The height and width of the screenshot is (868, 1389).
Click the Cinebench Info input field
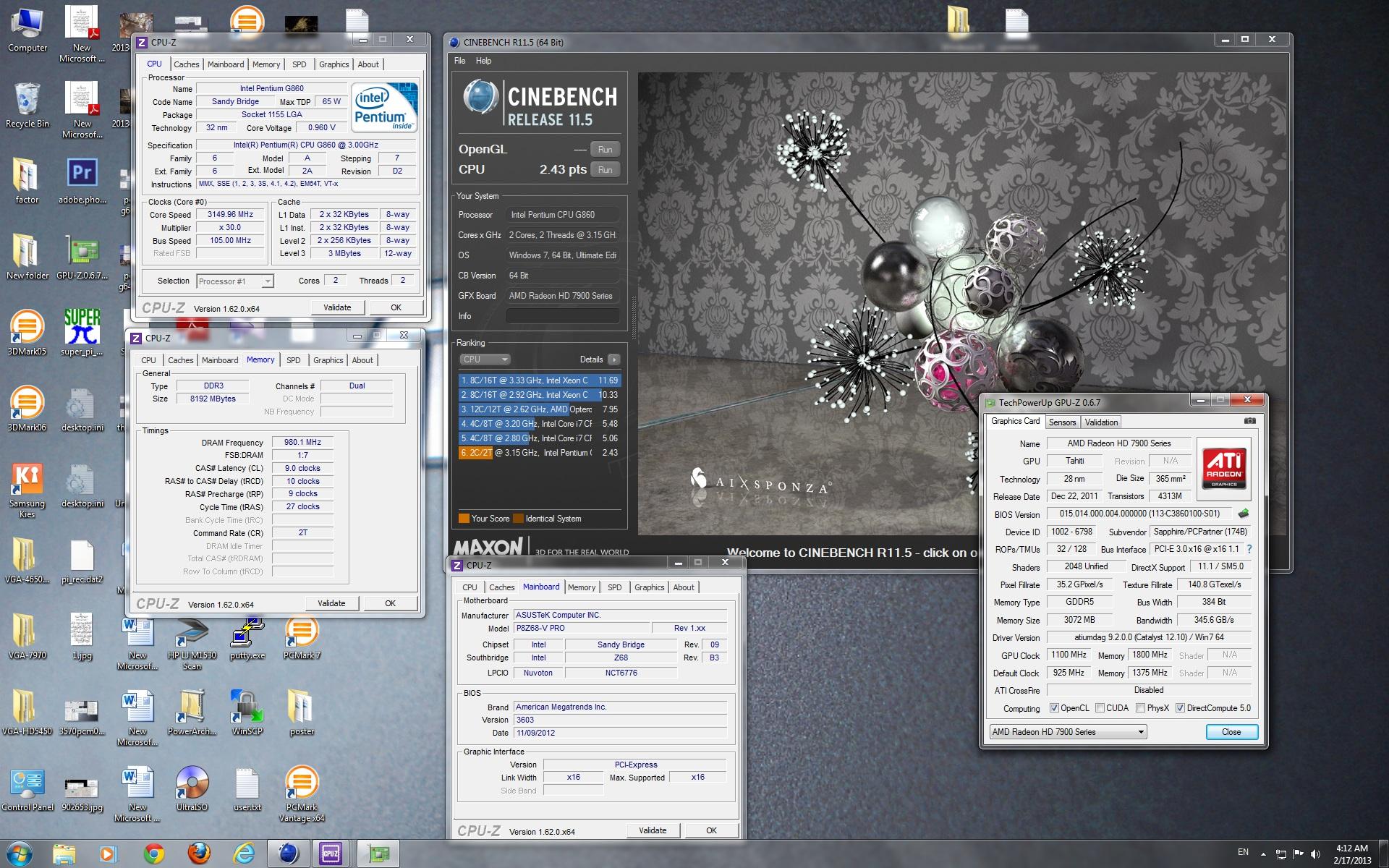coord(562,316)
